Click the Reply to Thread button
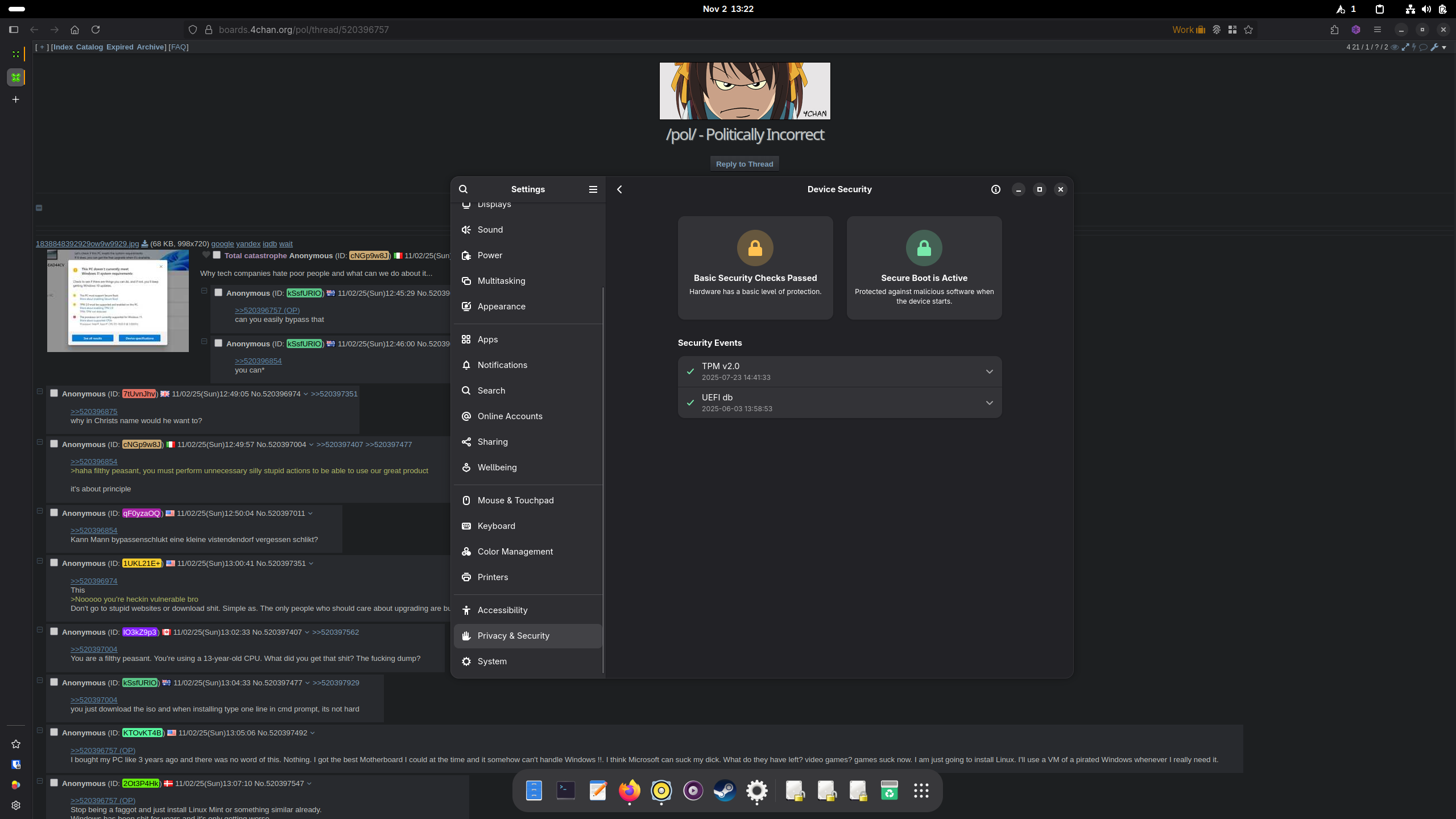1456x819 pixels. point(744,164)
